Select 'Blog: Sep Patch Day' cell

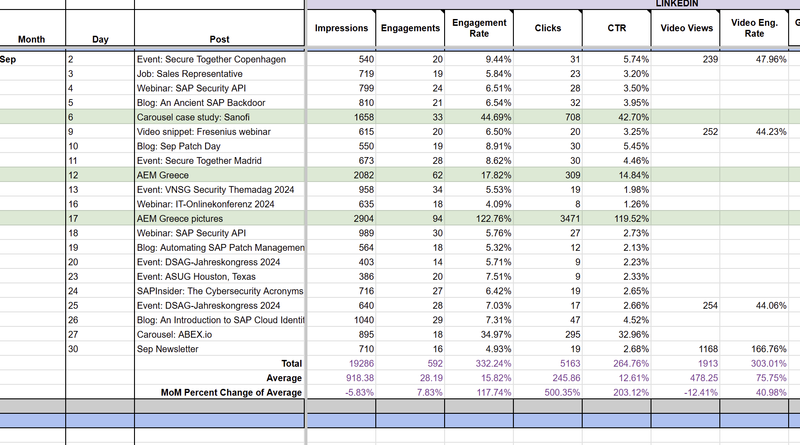[219, 146]
